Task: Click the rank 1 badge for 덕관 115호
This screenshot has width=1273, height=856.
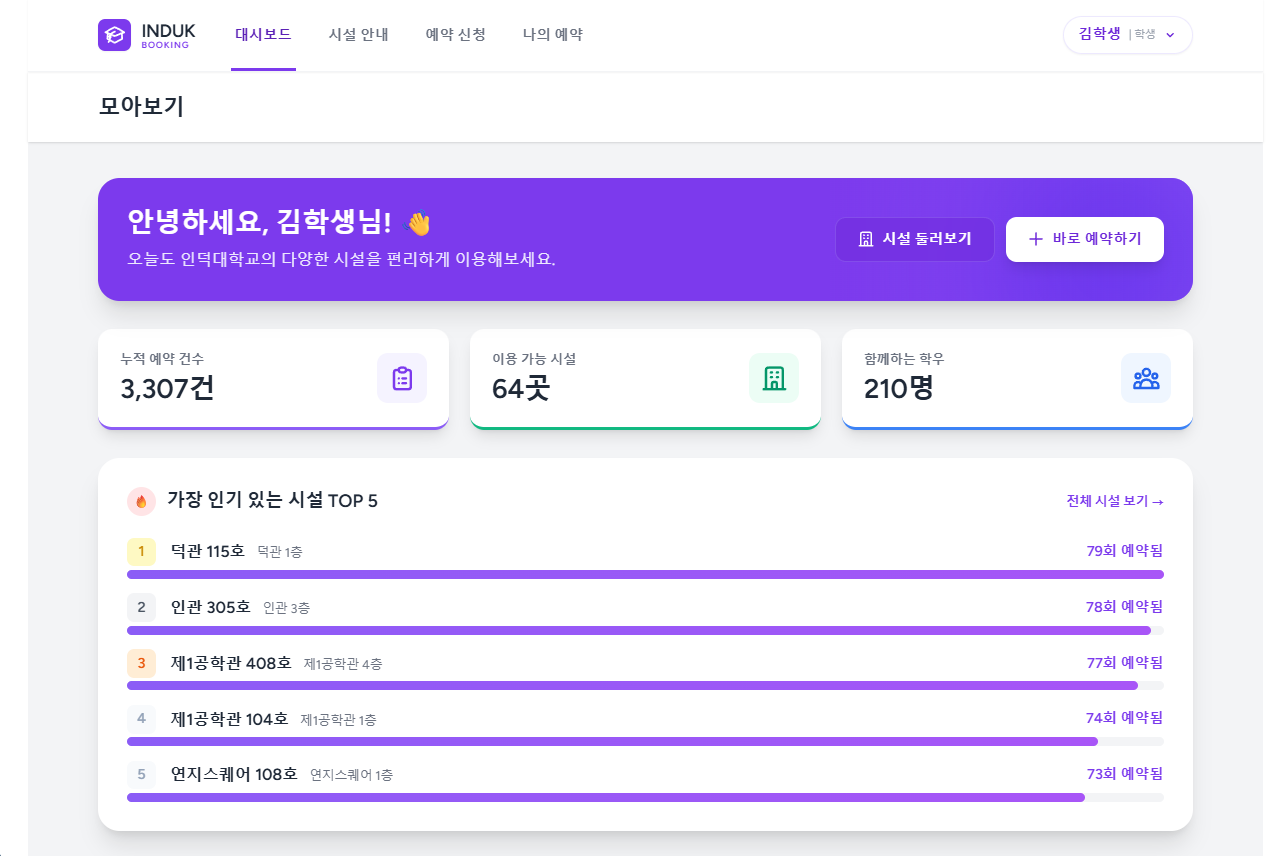Action: [x=141, y=551]
